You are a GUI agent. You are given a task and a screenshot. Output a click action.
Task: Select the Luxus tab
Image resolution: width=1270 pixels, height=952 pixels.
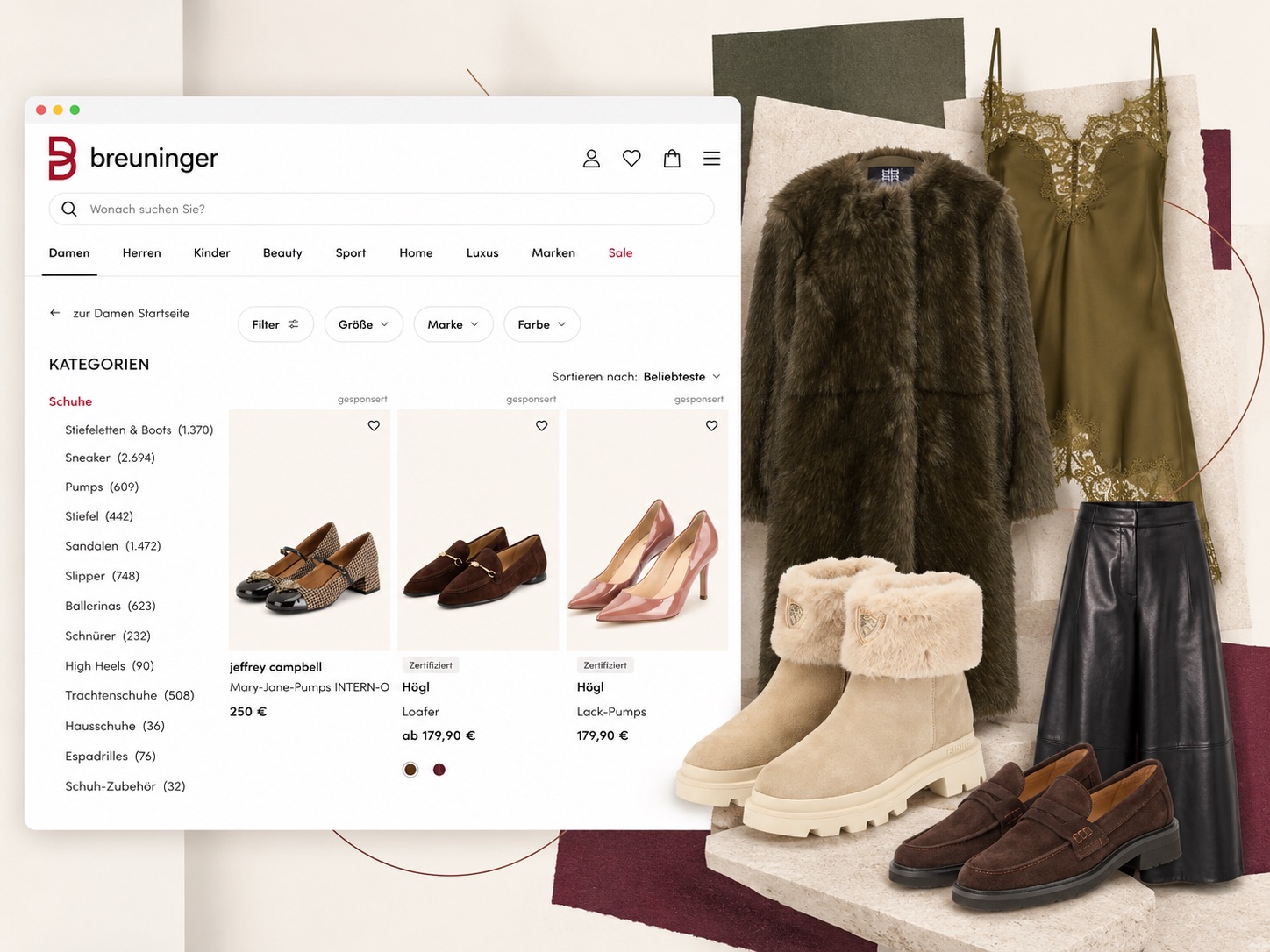482,252
